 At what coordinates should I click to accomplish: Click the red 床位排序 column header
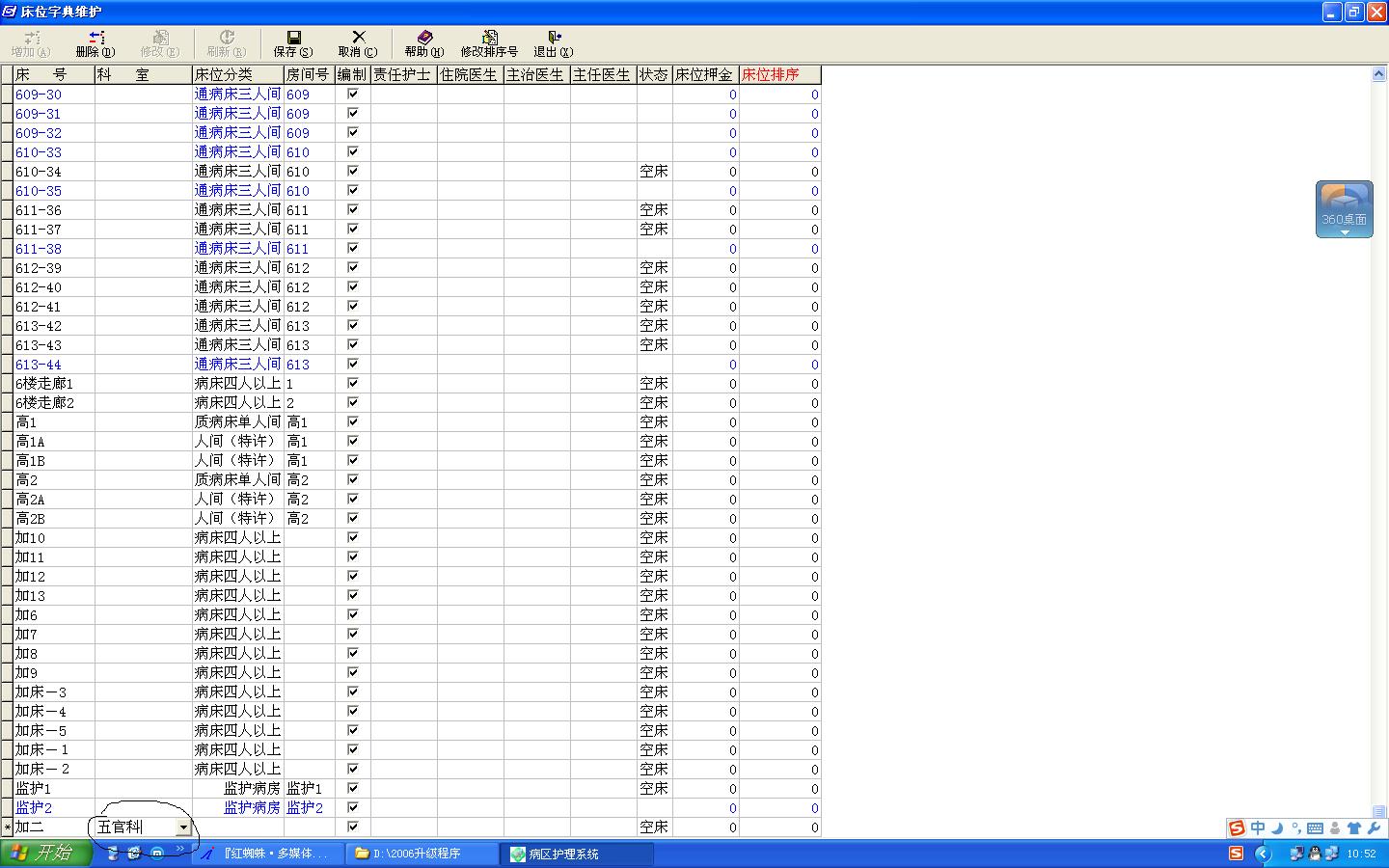[779, 74]
